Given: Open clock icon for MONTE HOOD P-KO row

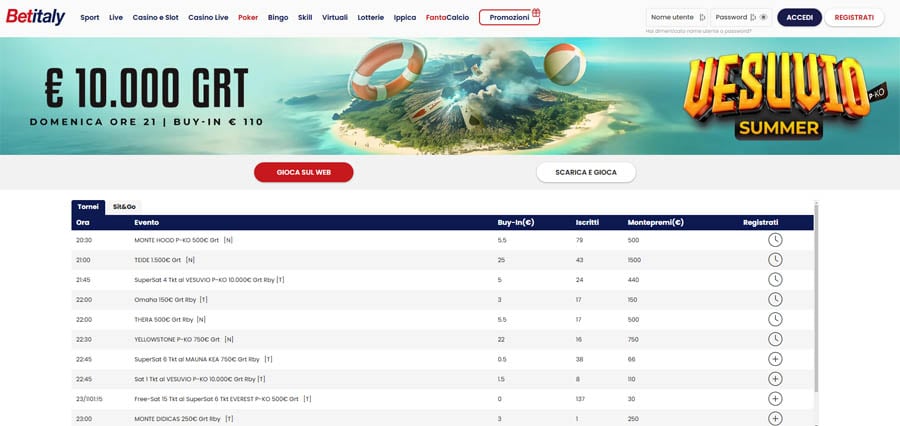Looking at the screenshot, I should (x=775, y=240).
